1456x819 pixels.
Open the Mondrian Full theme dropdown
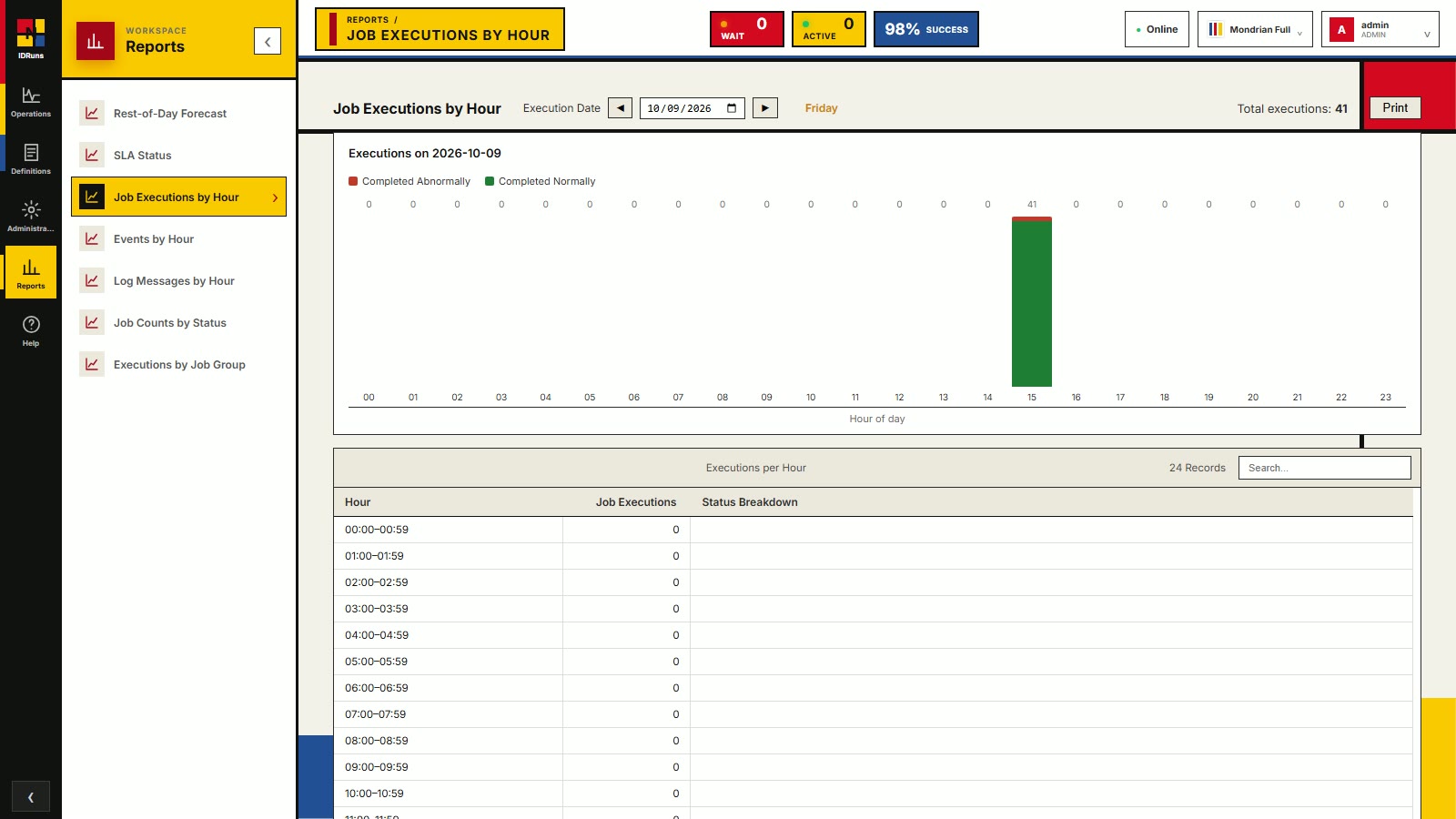[1255, 29]
